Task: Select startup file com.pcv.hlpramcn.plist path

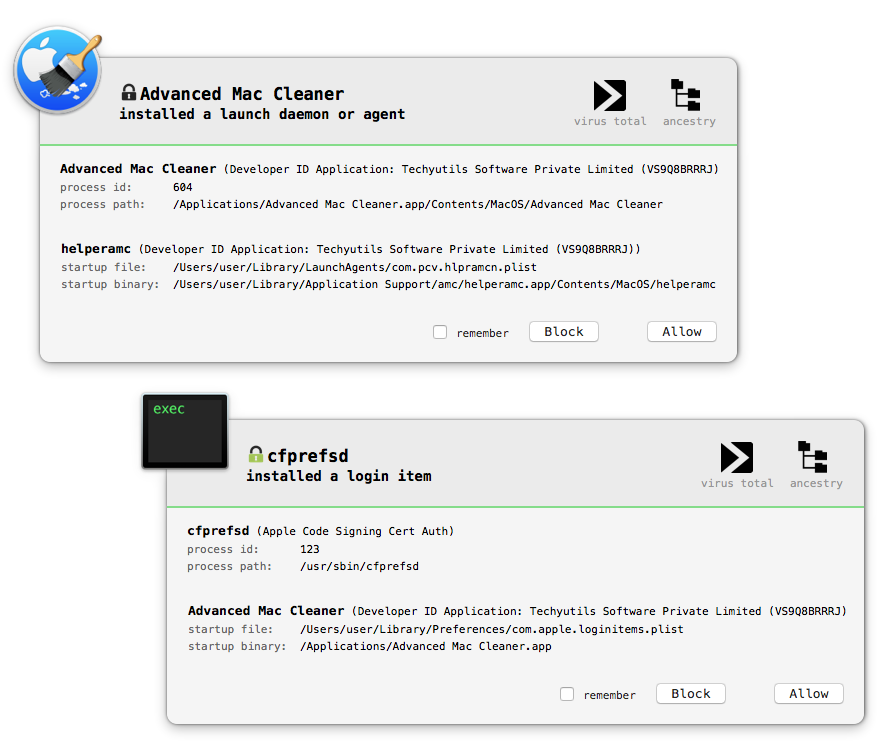Action: (x=355, y=267)
